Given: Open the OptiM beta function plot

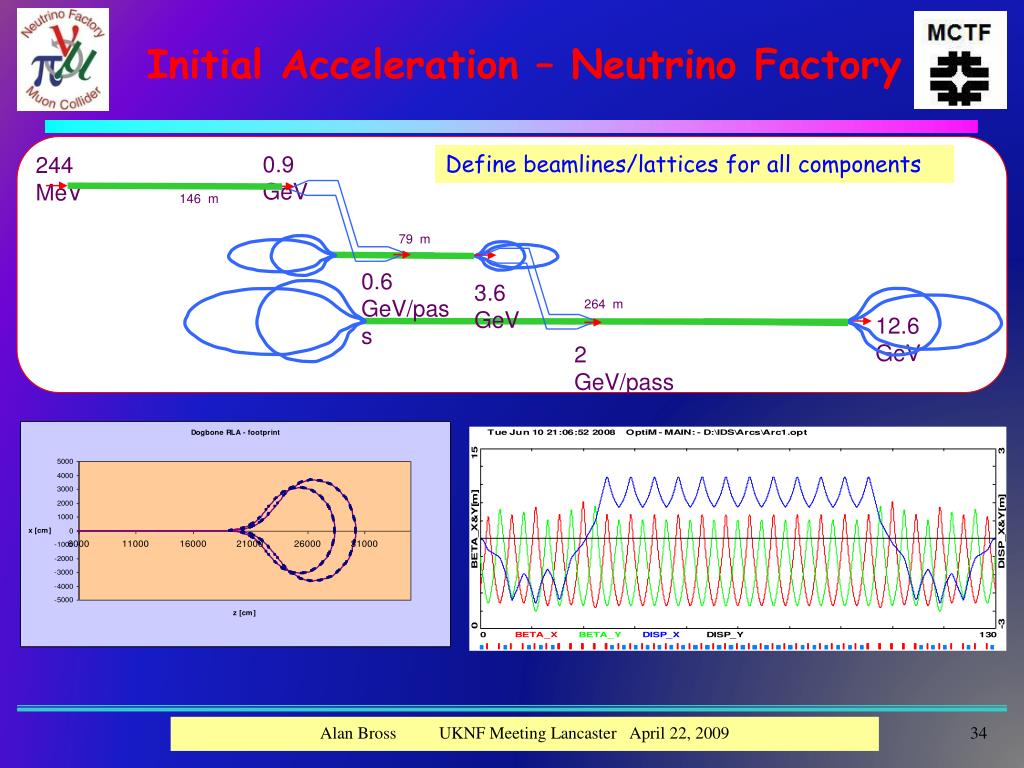Looking at the screenshot, I should tap(737, 539).
